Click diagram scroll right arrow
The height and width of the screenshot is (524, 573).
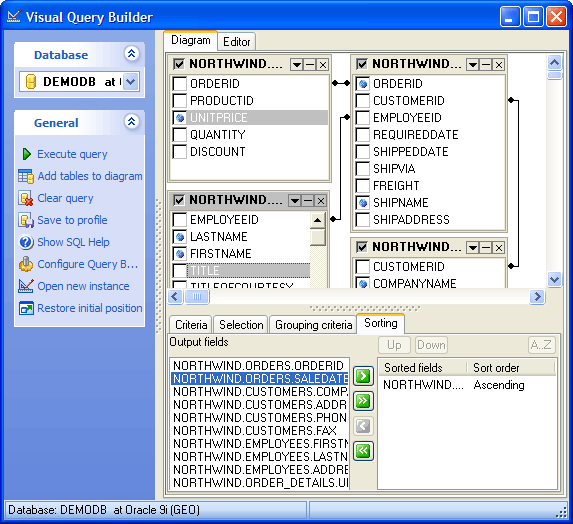537,297
